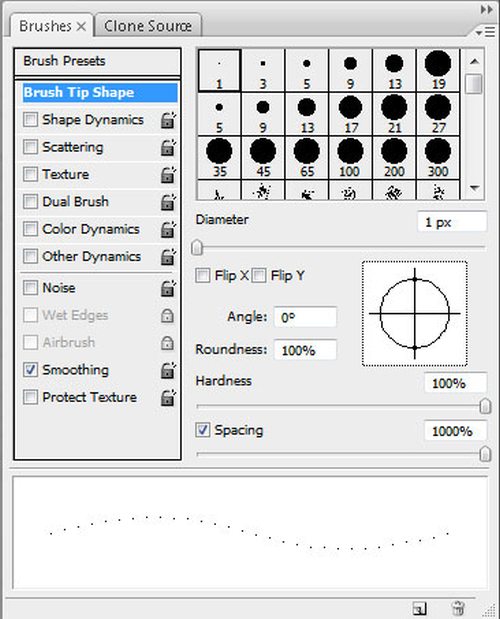Uncheck the Spacing checkbox
Screen dimensions: 500x619
[203, 430]
